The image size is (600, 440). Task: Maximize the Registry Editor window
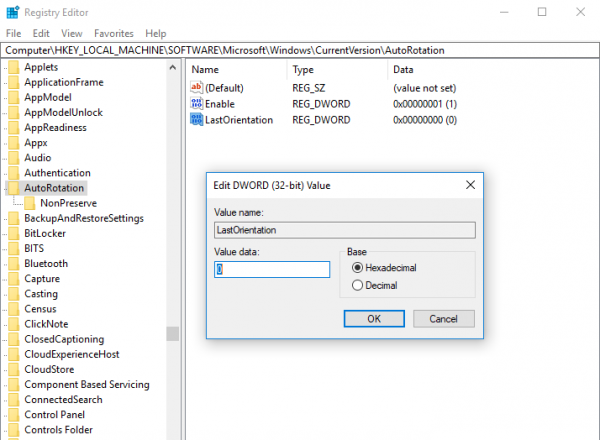point(542,12)
